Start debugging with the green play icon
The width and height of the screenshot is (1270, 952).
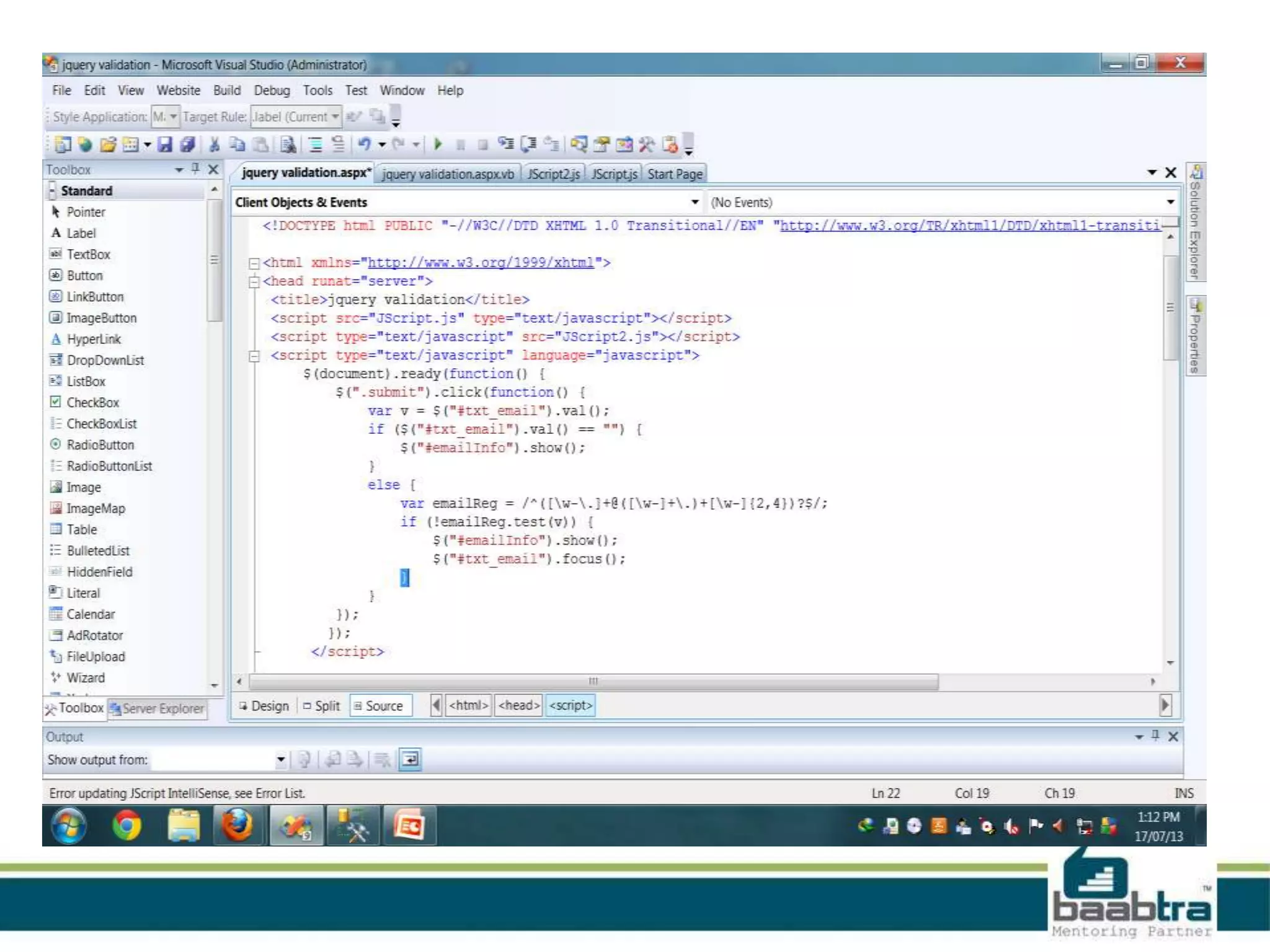[x=438, y=144]
